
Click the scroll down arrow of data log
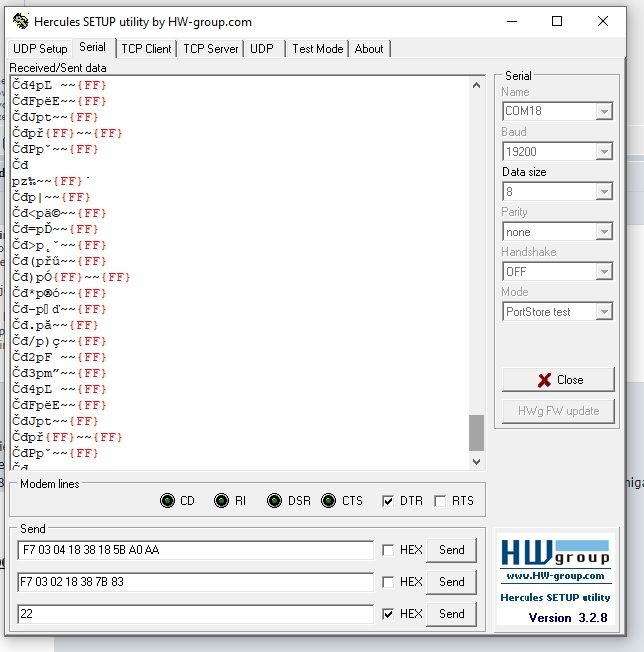point(476,462)
